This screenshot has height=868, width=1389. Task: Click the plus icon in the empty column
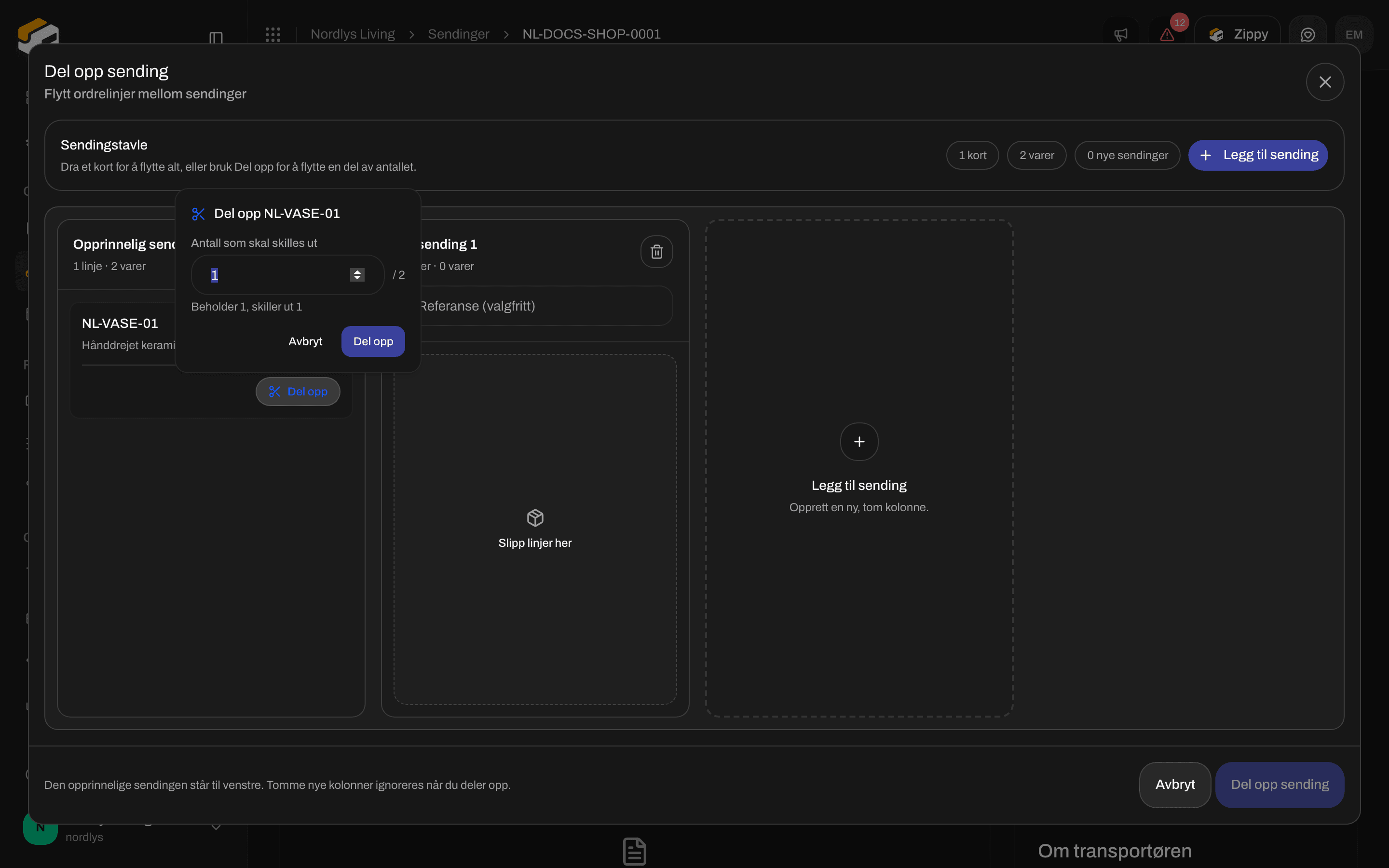coord(858,441)
